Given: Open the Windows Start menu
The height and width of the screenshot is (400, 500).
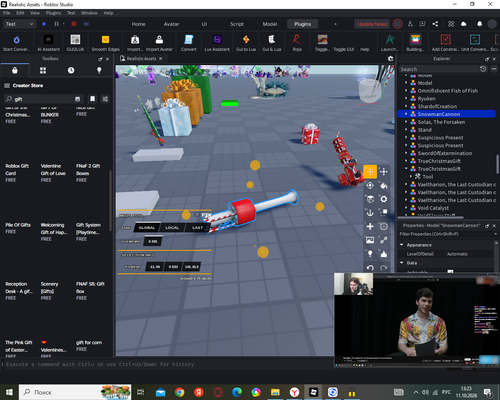Looking at the screenshot, I should point(9,392).
